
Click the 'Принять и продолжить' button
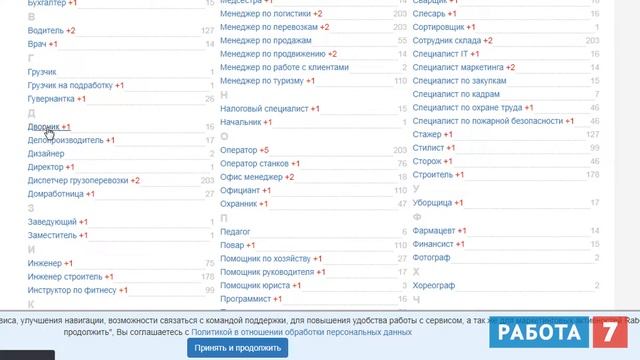click(238, 348)
